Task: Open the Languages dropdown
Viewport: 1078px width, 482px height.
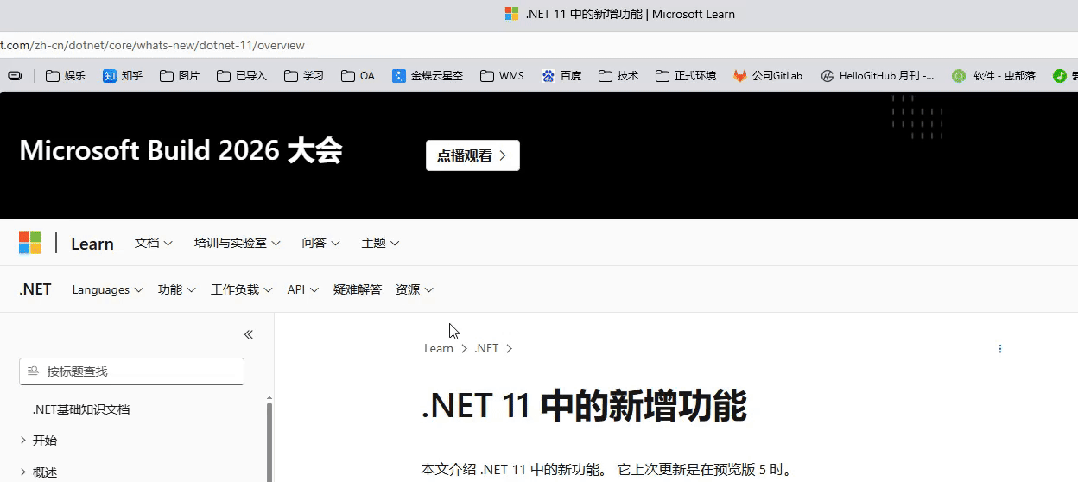Action: 107,289
